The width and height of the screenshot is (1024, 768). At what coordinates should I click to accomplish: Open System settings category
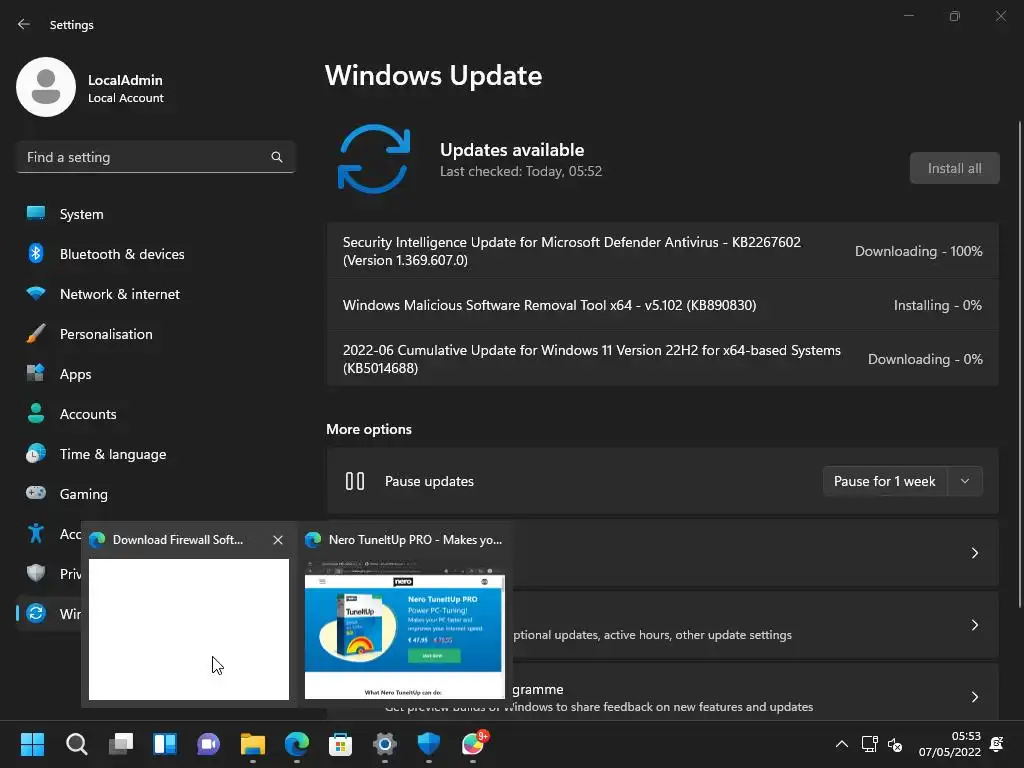(155, 214)
